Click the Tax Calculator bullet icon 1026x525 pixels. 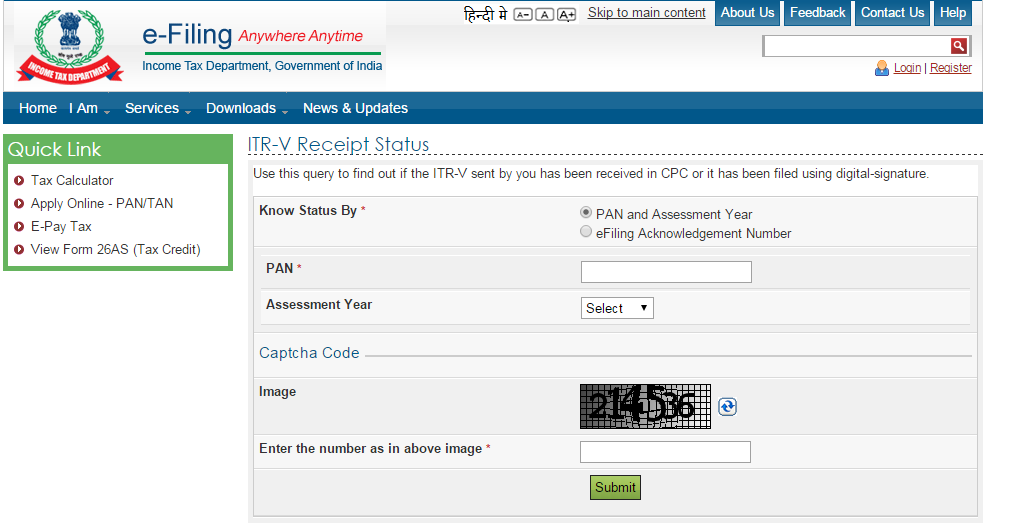pyautogui.click(x=19, y=180)
